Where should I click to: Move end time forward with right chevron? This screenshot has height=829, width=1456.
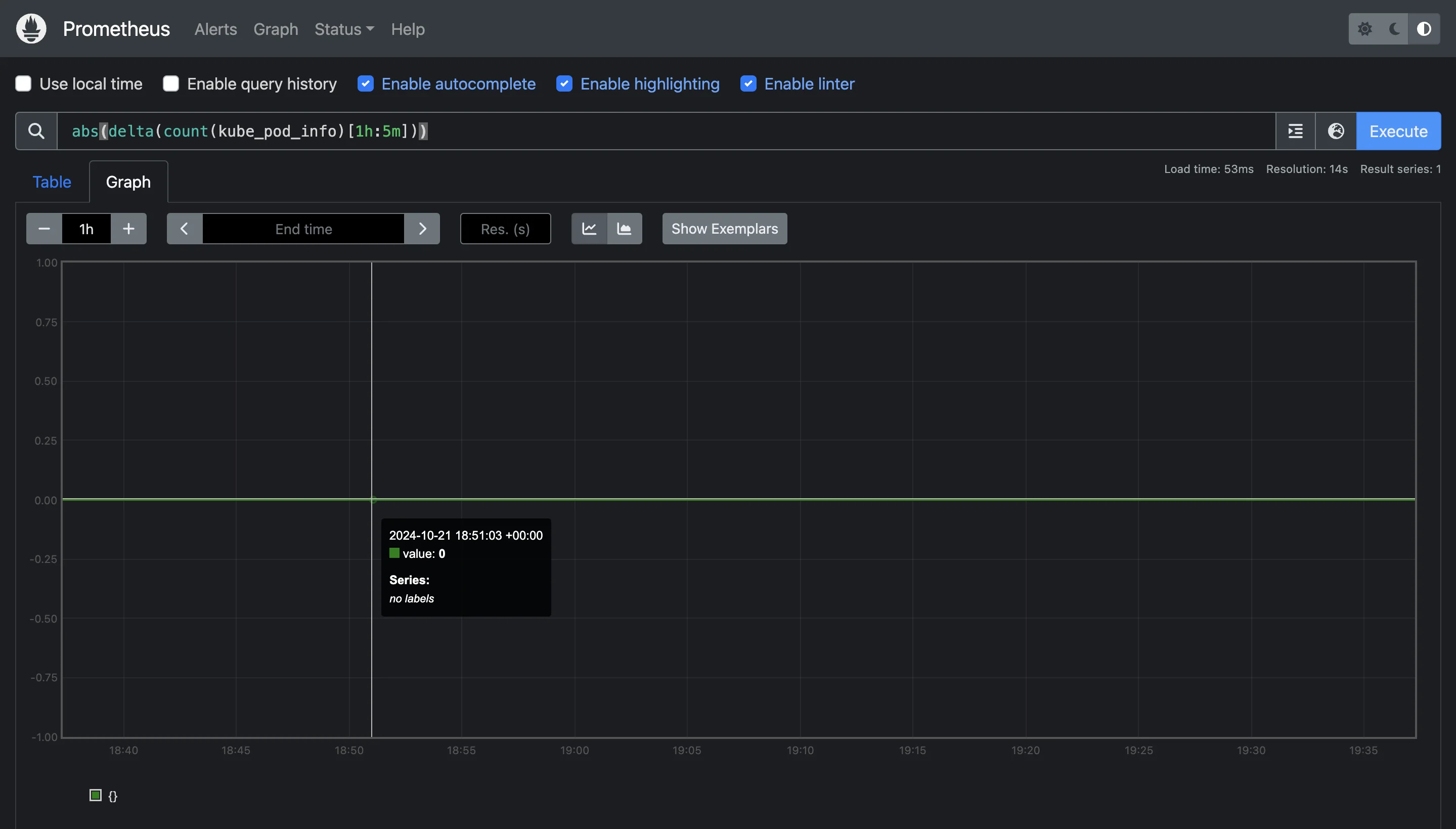point(422,229)
